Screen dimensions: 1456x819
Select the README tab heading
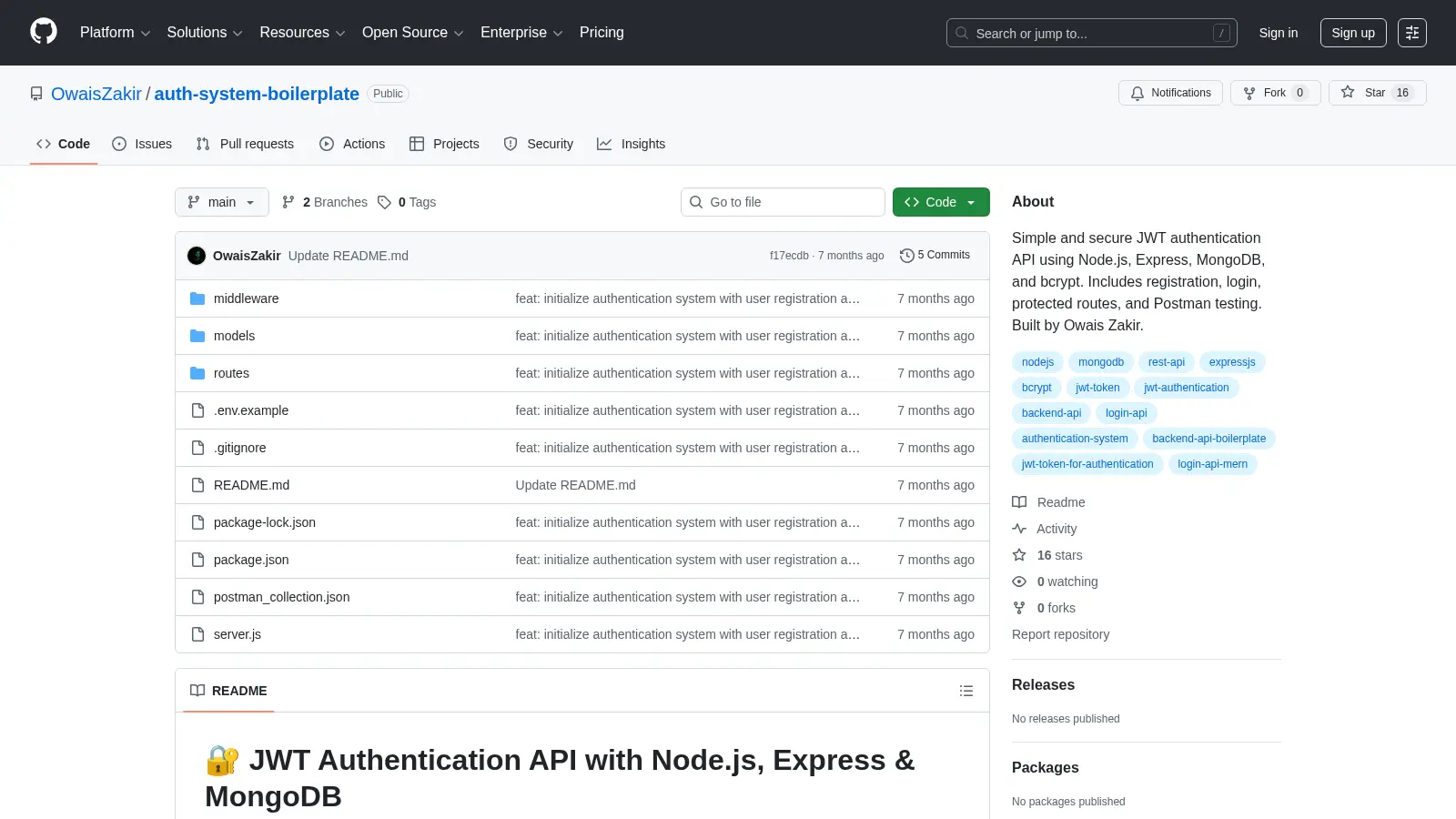point(228,691)
